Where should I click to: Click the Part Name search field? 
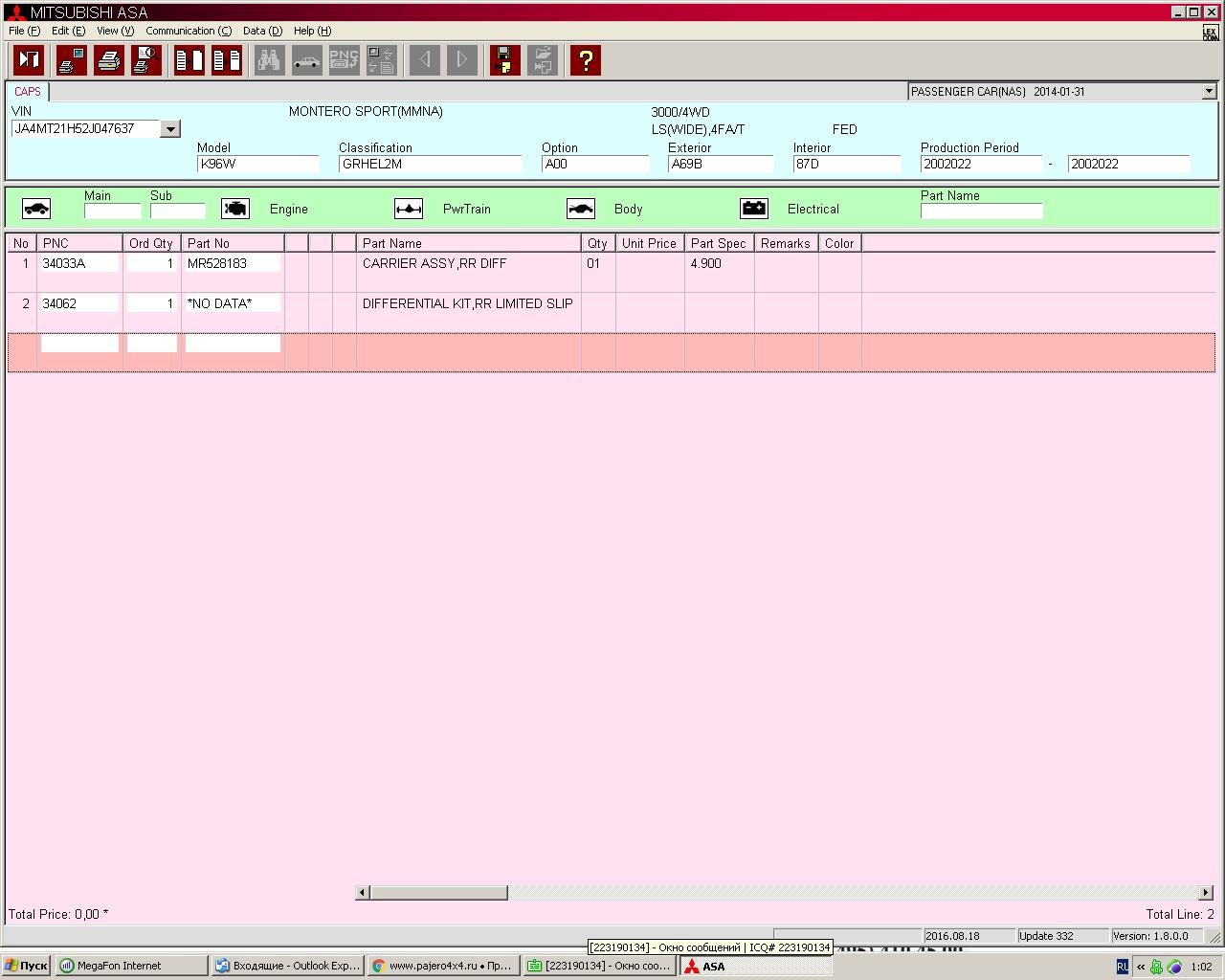coord(981,212)
